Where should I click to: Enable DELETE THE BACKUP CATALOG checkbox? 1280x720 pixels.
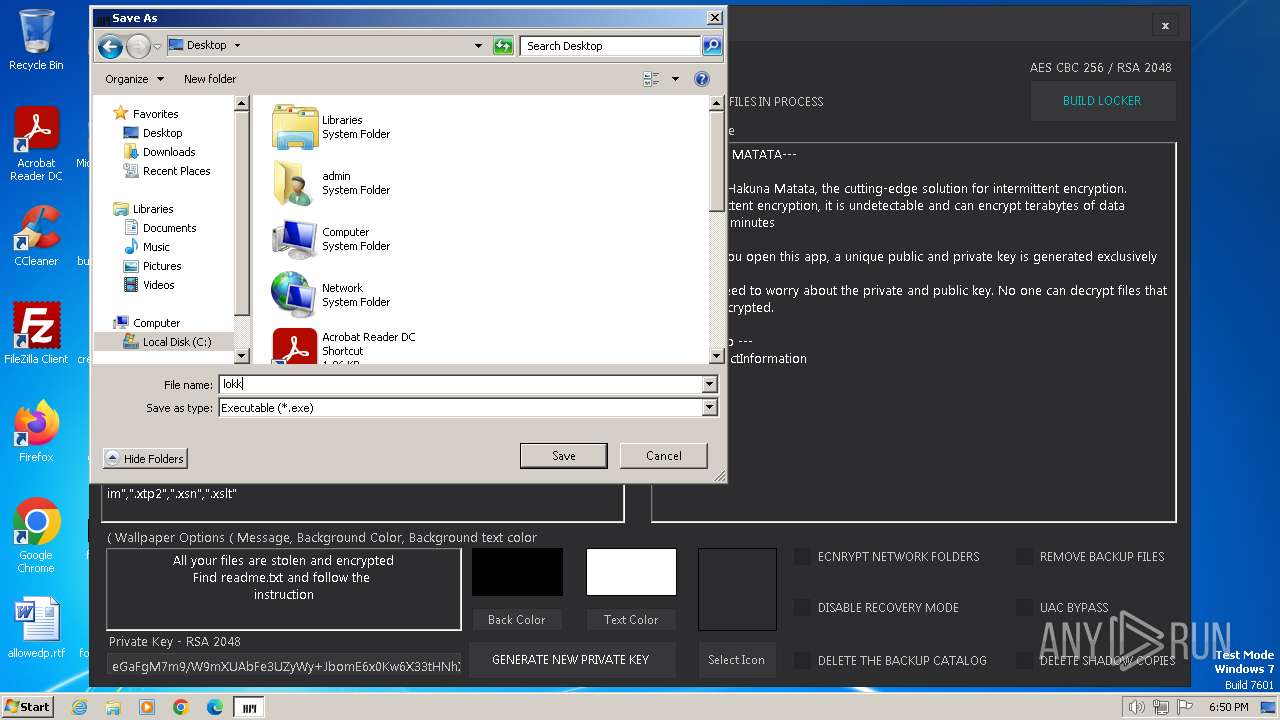click(x=802, y=661)
